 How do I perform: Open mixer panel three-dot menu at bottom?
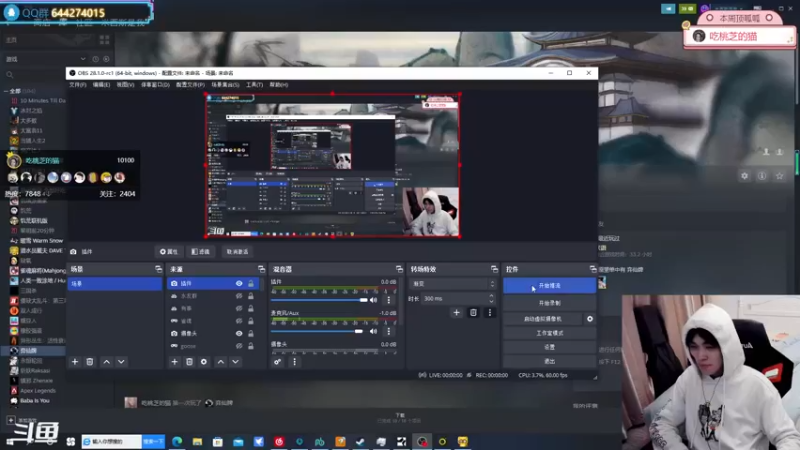point(294,362)
